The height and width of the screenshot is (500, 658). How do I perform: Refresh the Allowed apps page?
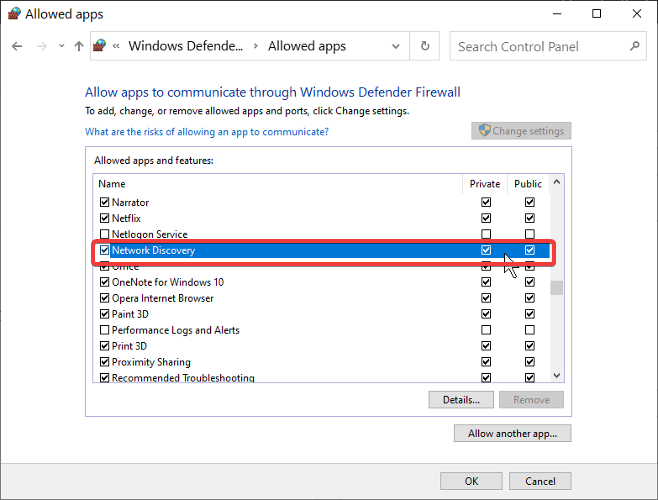(425, 46)
